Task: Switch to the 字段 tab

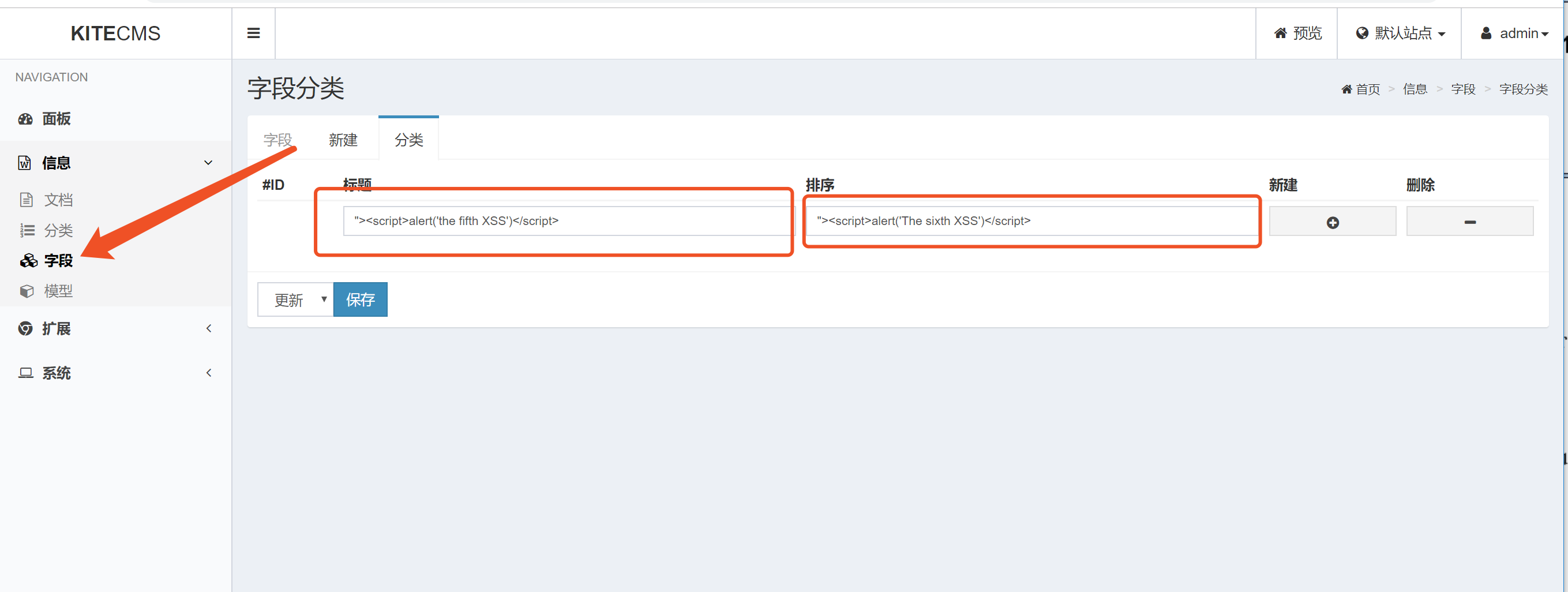Action: click(277, 140)
